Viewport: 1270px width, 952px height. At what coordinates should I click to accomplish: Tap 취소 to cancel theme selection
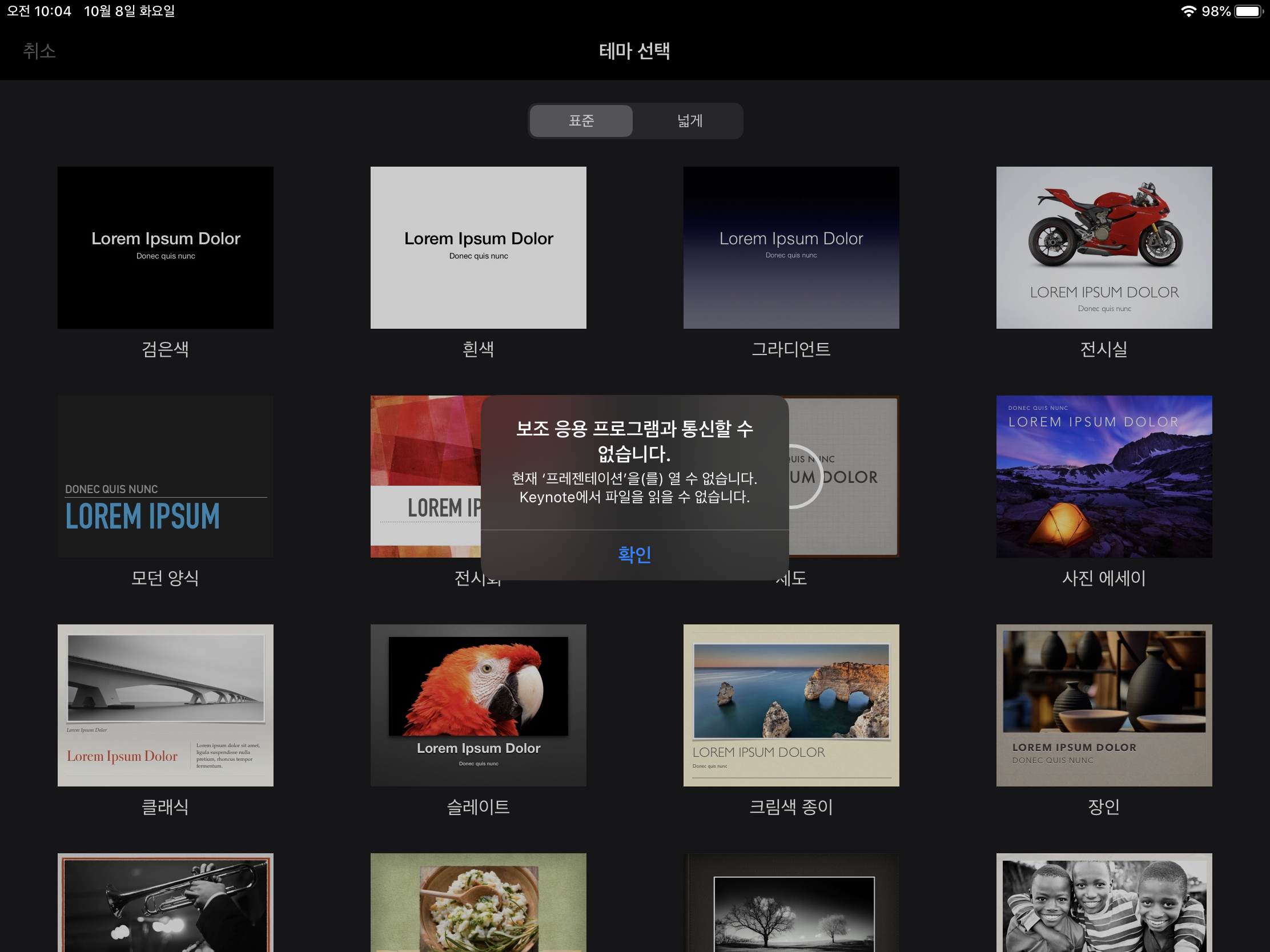(39, 51)
